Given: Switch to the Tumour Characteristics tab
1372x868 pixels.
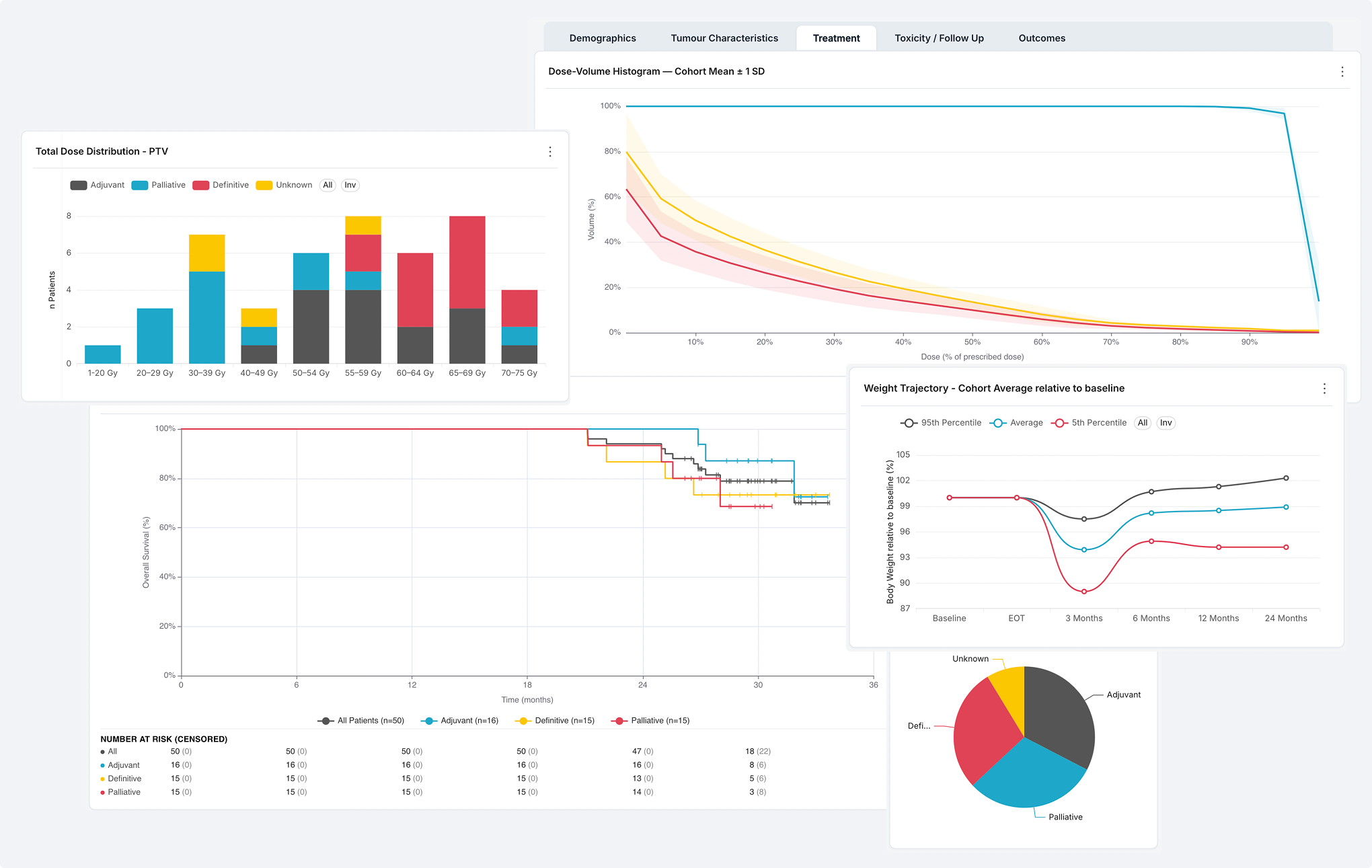Looking at the screenshot, I should pyautogui.click(x=724, y=38).
